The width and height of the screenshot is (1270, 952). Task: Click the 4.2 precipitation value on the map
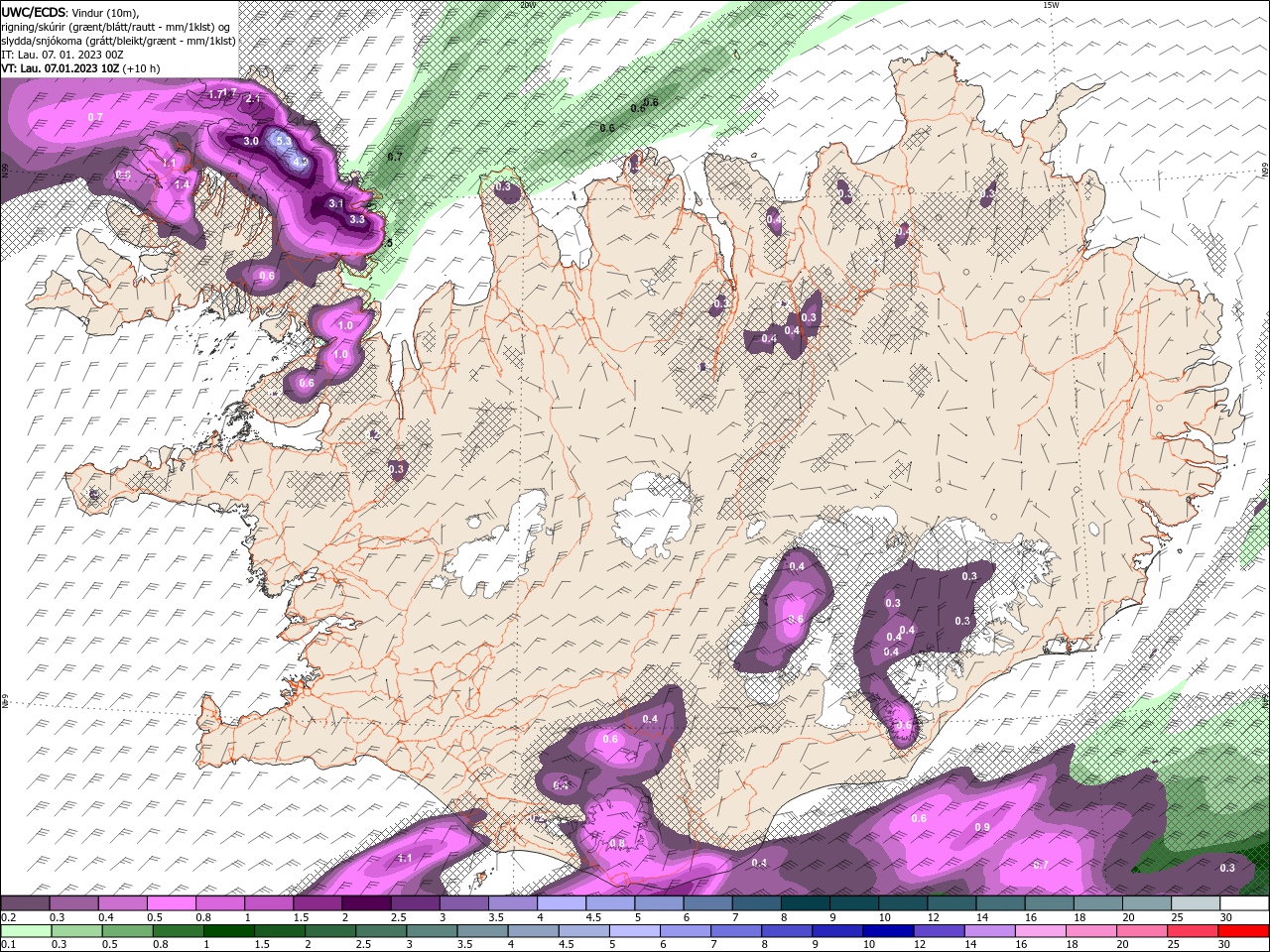click(x=302, y=161)
